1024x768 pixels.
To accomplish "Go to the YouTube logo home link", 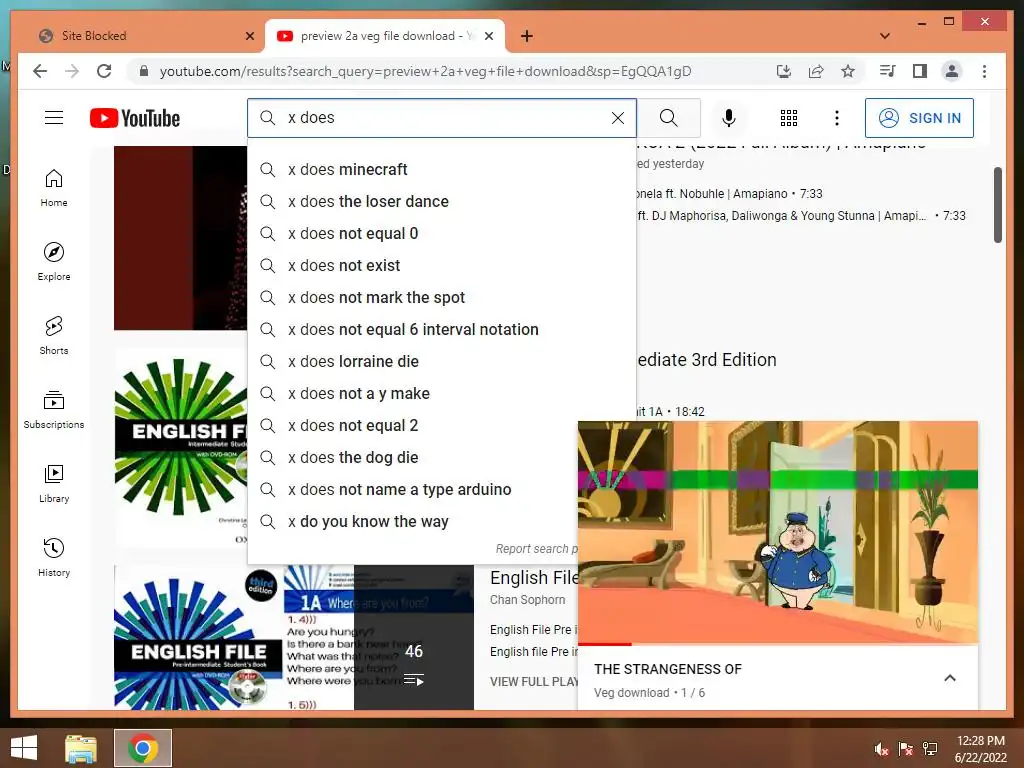I will click(x=135, y=118).
